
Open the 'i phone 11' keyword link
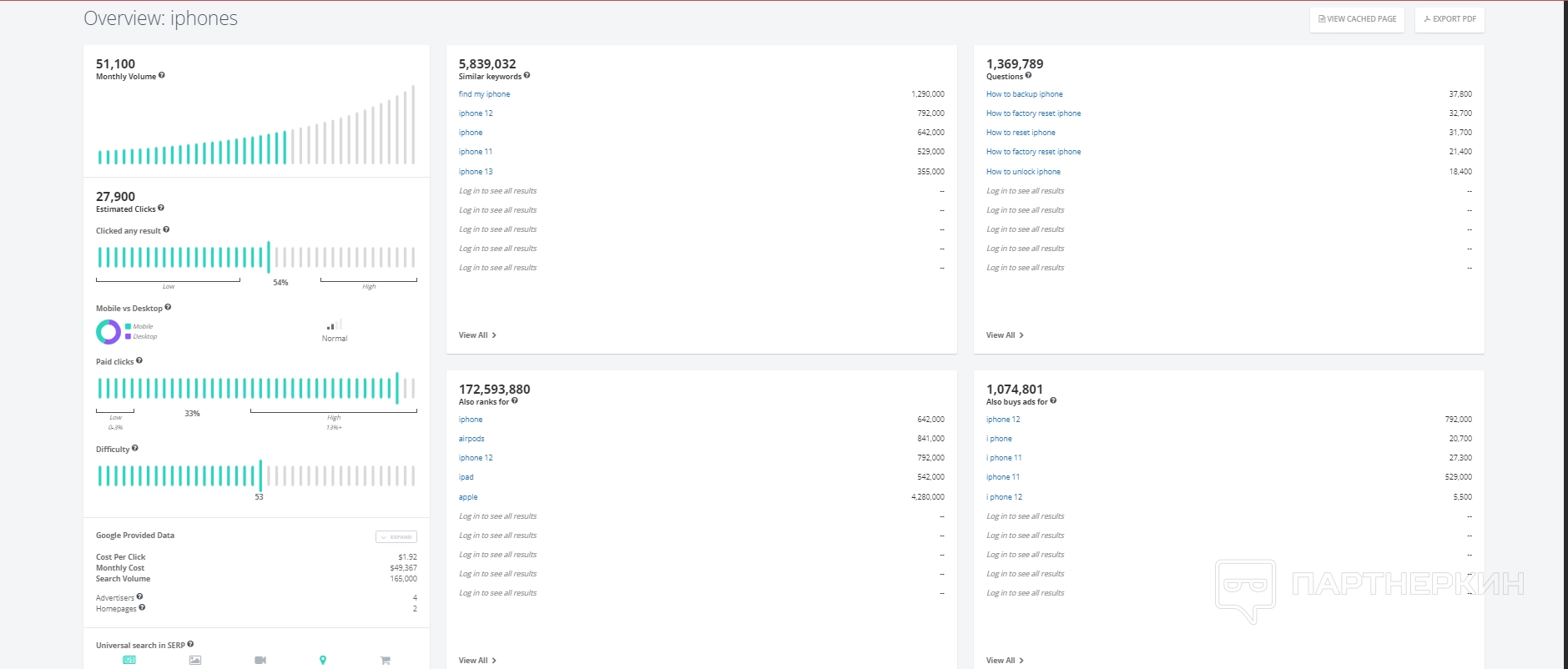(1004, 458)
